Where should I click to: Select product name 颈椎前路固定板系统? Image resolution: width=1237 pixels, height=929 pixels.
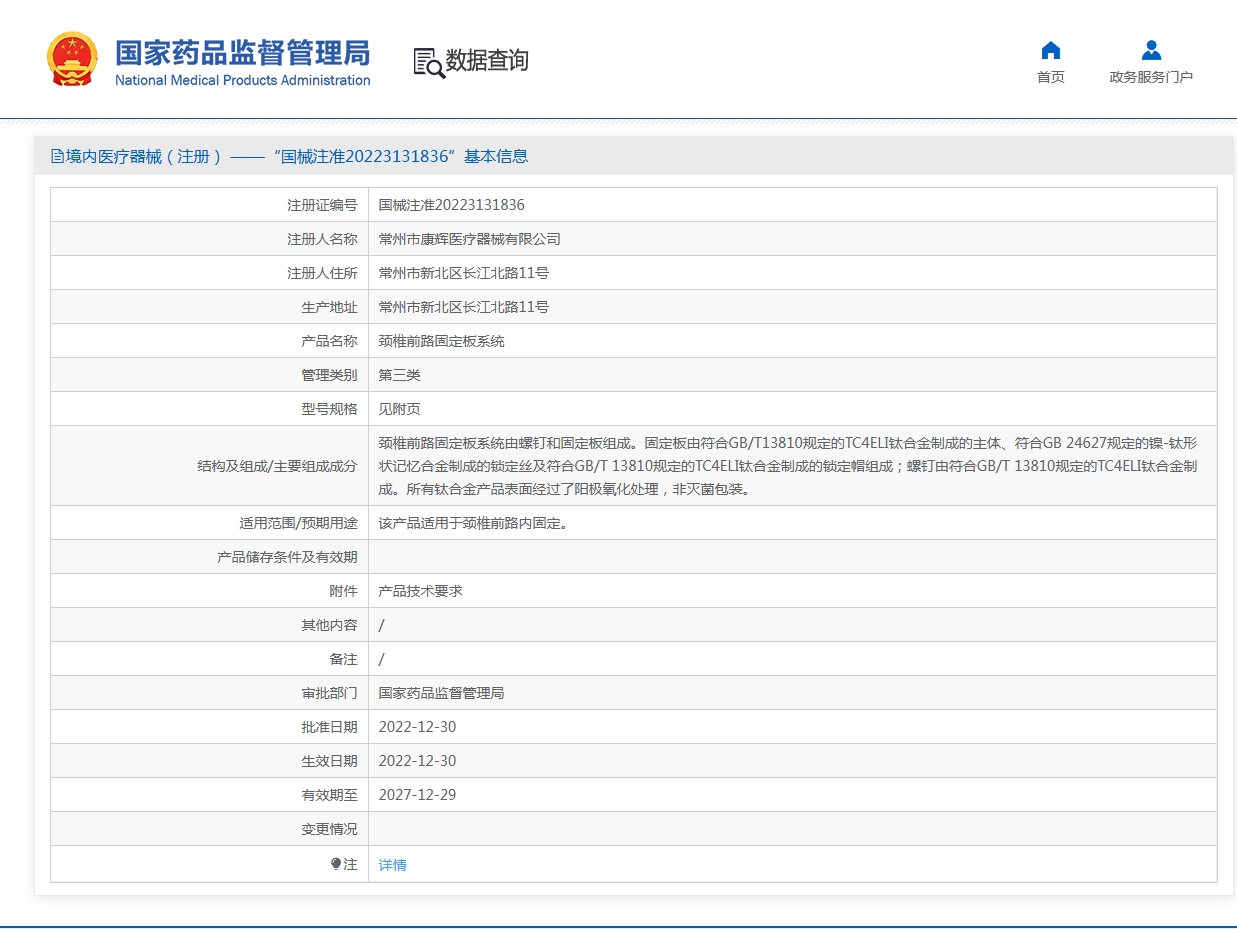[442, 341]
